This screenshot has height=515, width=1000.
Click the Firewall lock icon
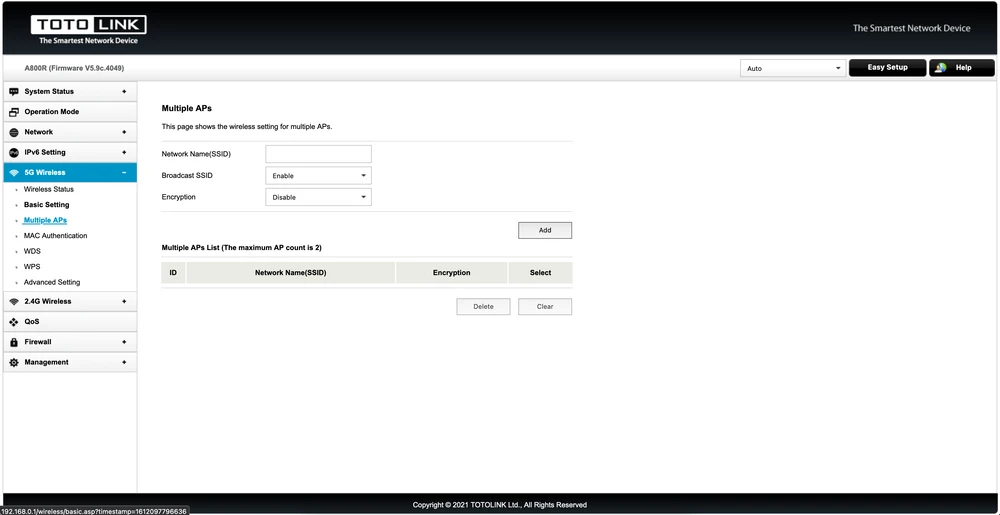pos(14,342)
